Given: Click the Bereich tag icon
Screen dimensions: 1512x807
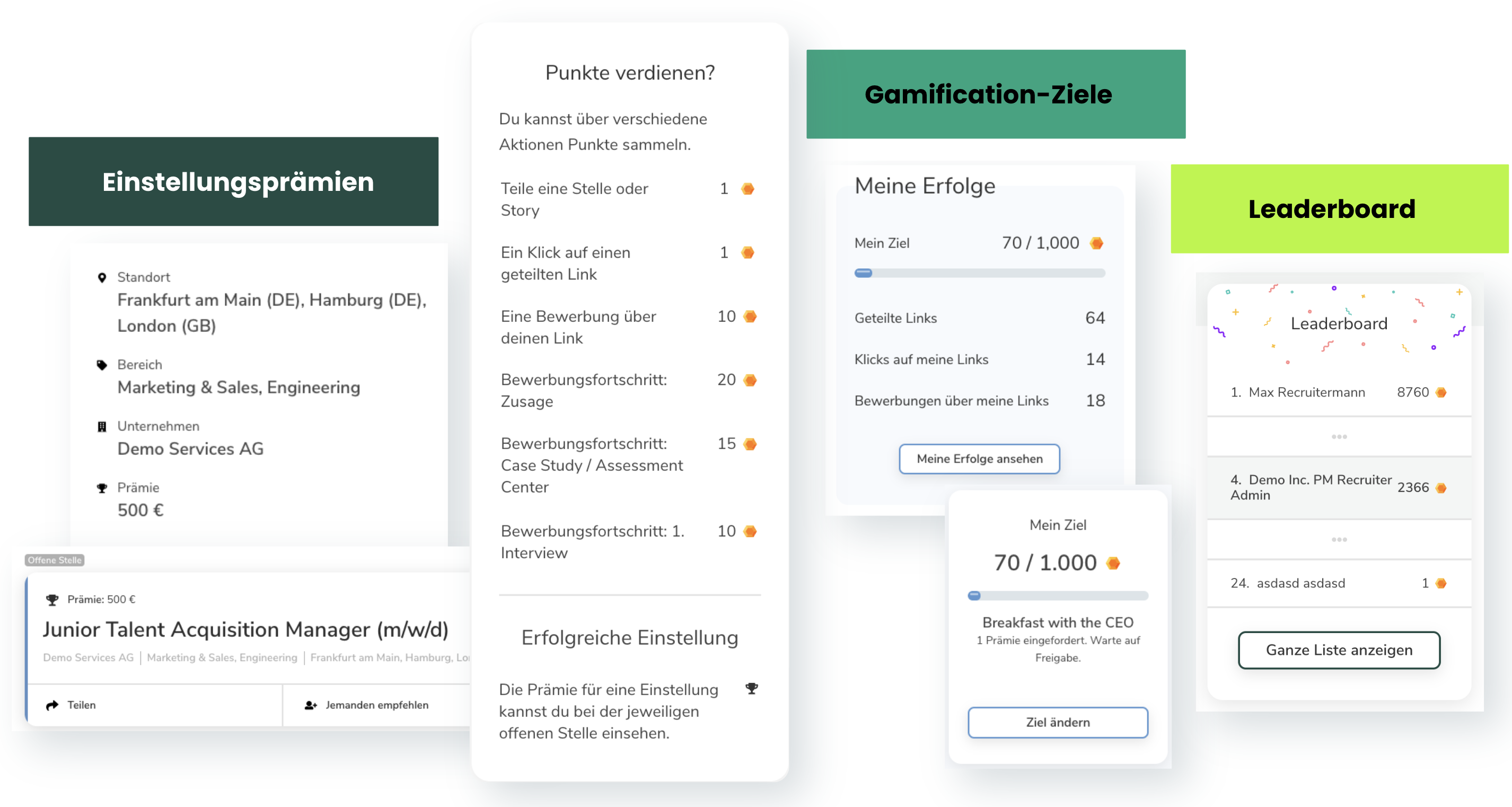Looking at the screenshot, I should [x=102, y=365].
